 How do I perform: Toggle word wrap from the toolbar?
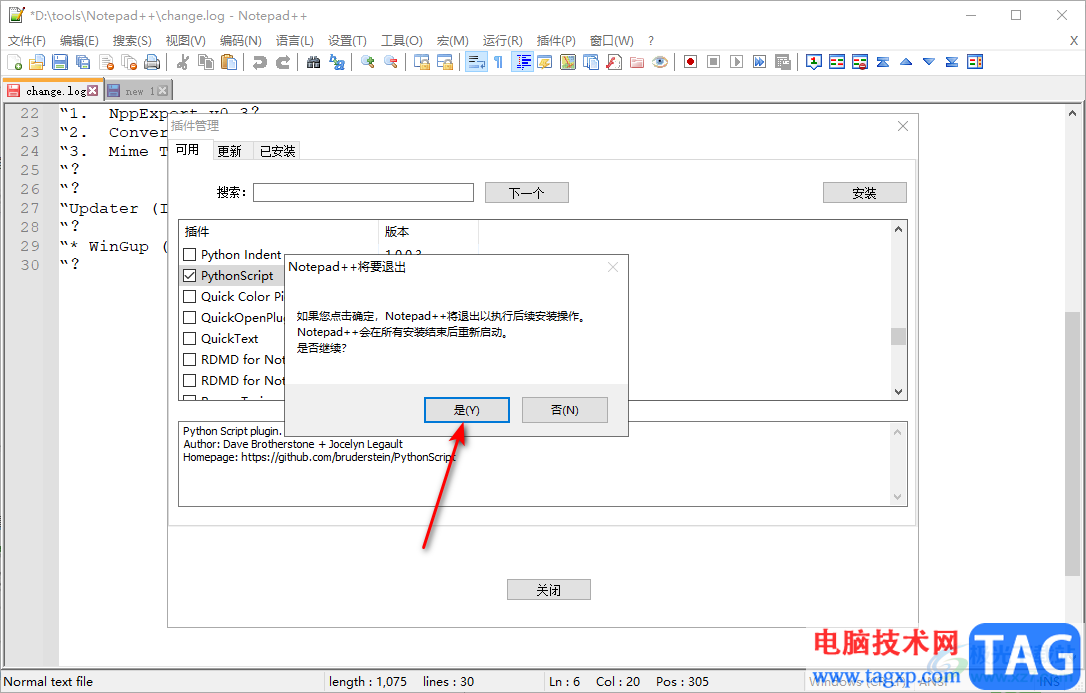(x=476, y=62)
